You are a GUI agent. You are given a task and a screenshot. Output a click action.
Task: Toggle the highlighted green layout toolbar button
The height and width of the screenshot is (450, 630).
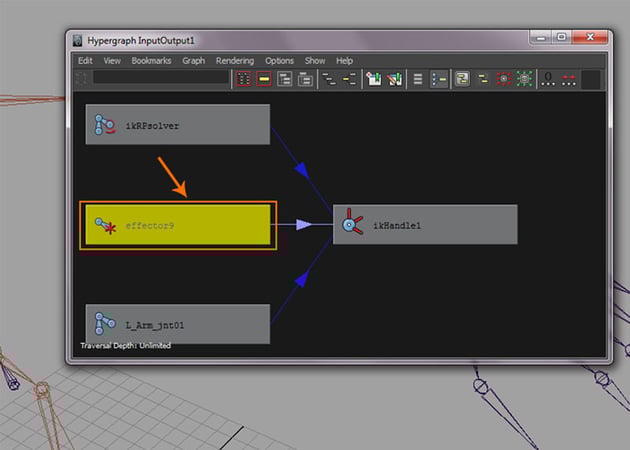463,78
